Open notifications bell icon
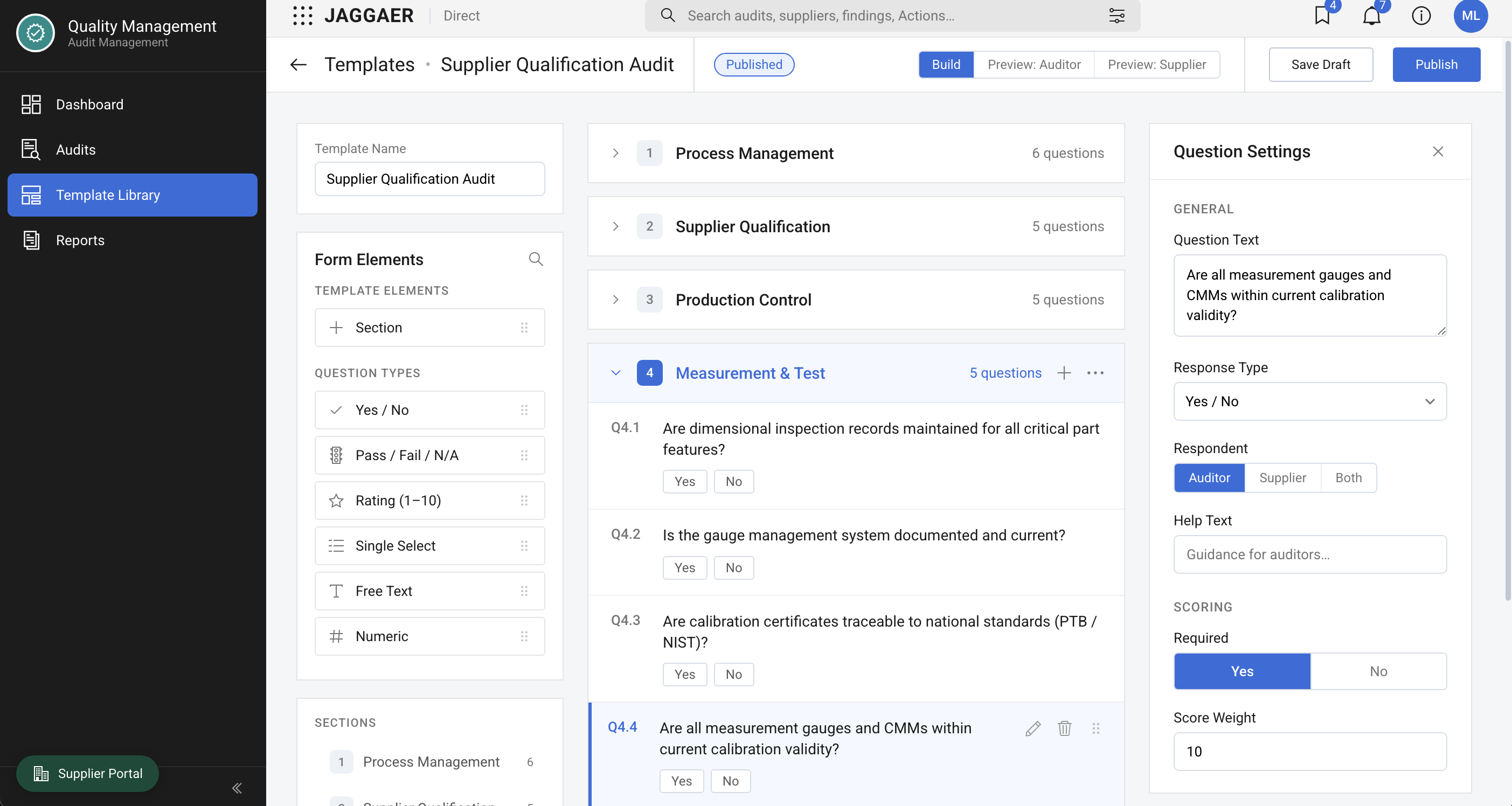The width and height of the screenshot is (1512, 806). click(1371, 15)
